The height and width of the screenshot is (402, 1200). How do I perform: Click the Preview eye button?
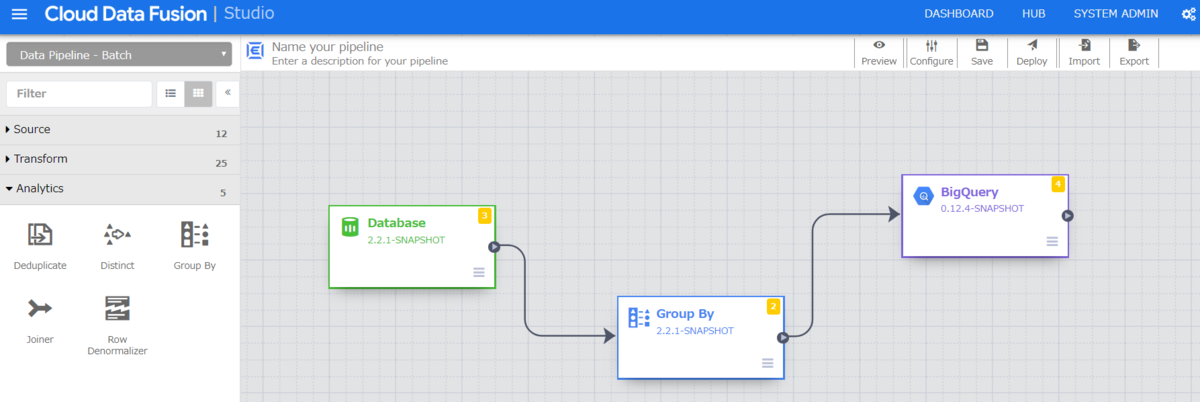coord(879,53)
